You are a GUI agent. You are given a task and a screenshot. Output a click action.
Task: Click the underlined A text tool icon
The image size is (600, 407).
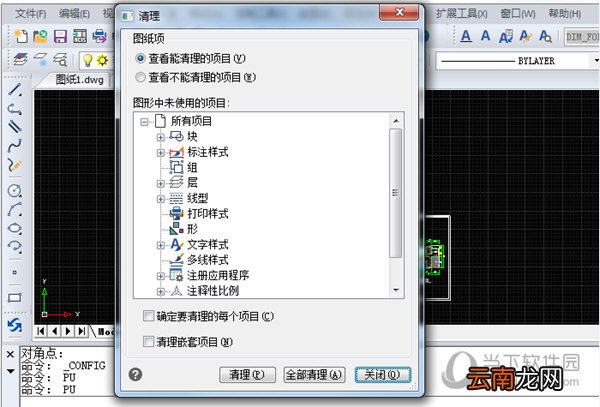(466, 36)
